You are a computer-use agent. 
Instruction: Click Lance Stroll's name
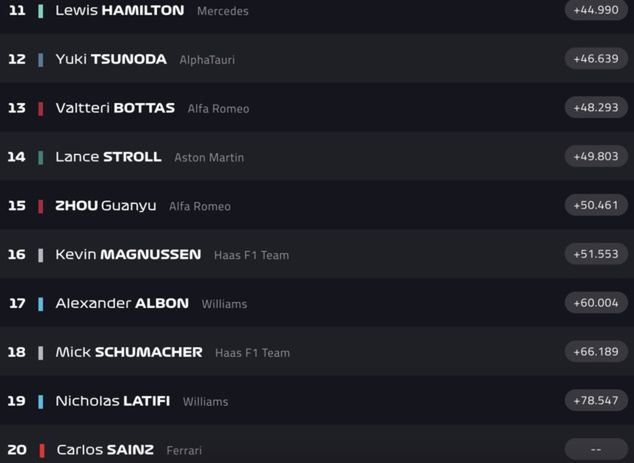click(x=108, y=157)
